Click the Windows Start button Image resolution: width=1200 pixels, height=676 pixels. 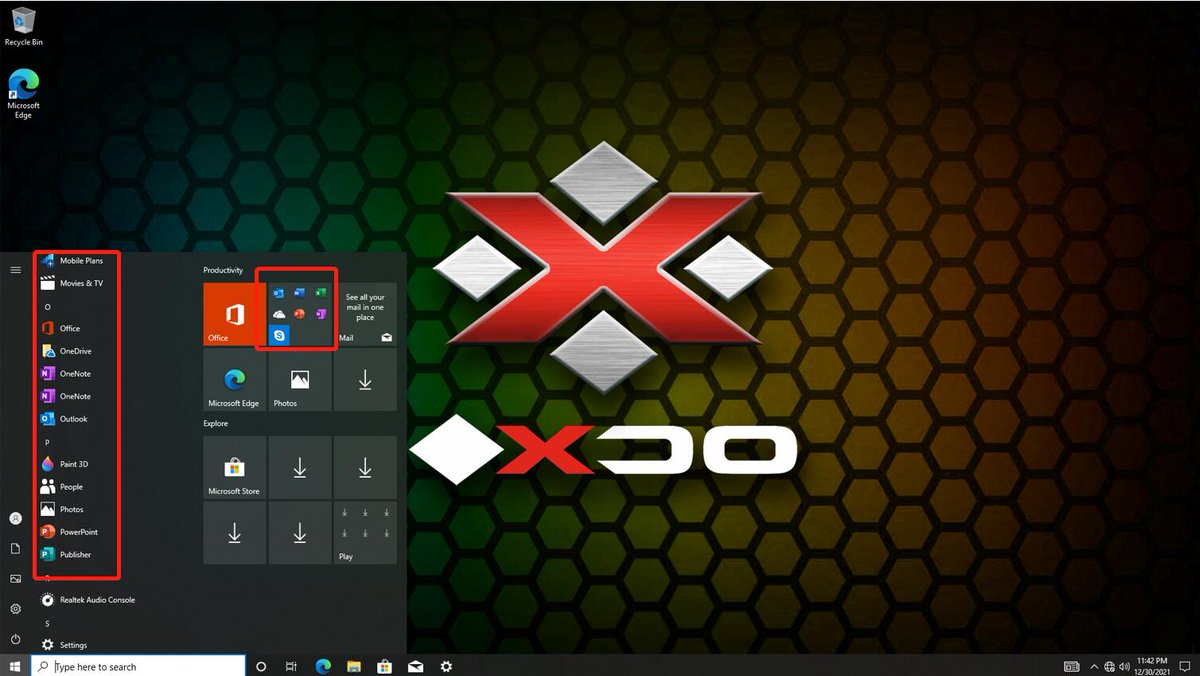15,666
